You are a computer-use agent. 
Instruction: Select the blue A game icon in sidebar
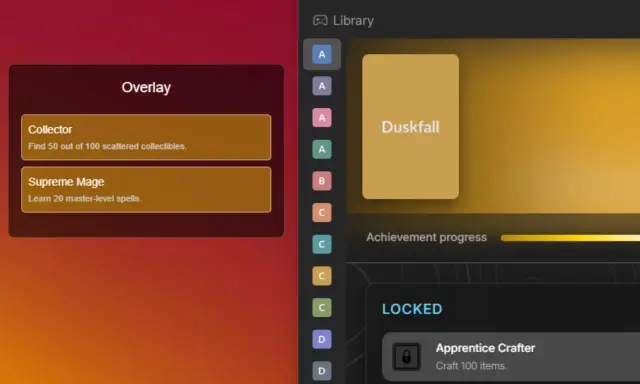322,54
